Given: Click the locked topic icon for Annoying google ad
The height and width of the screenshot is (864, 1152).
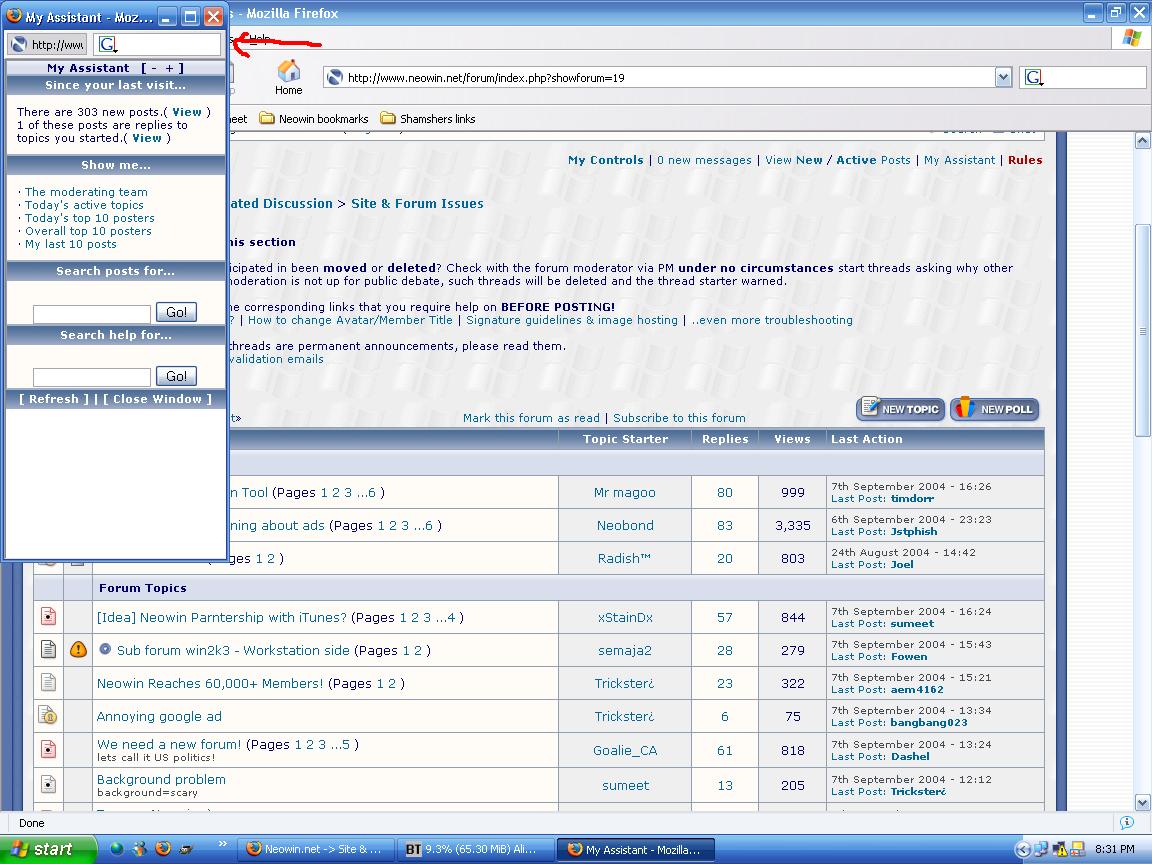Looking at the screenshot, I should click(47, 716).
